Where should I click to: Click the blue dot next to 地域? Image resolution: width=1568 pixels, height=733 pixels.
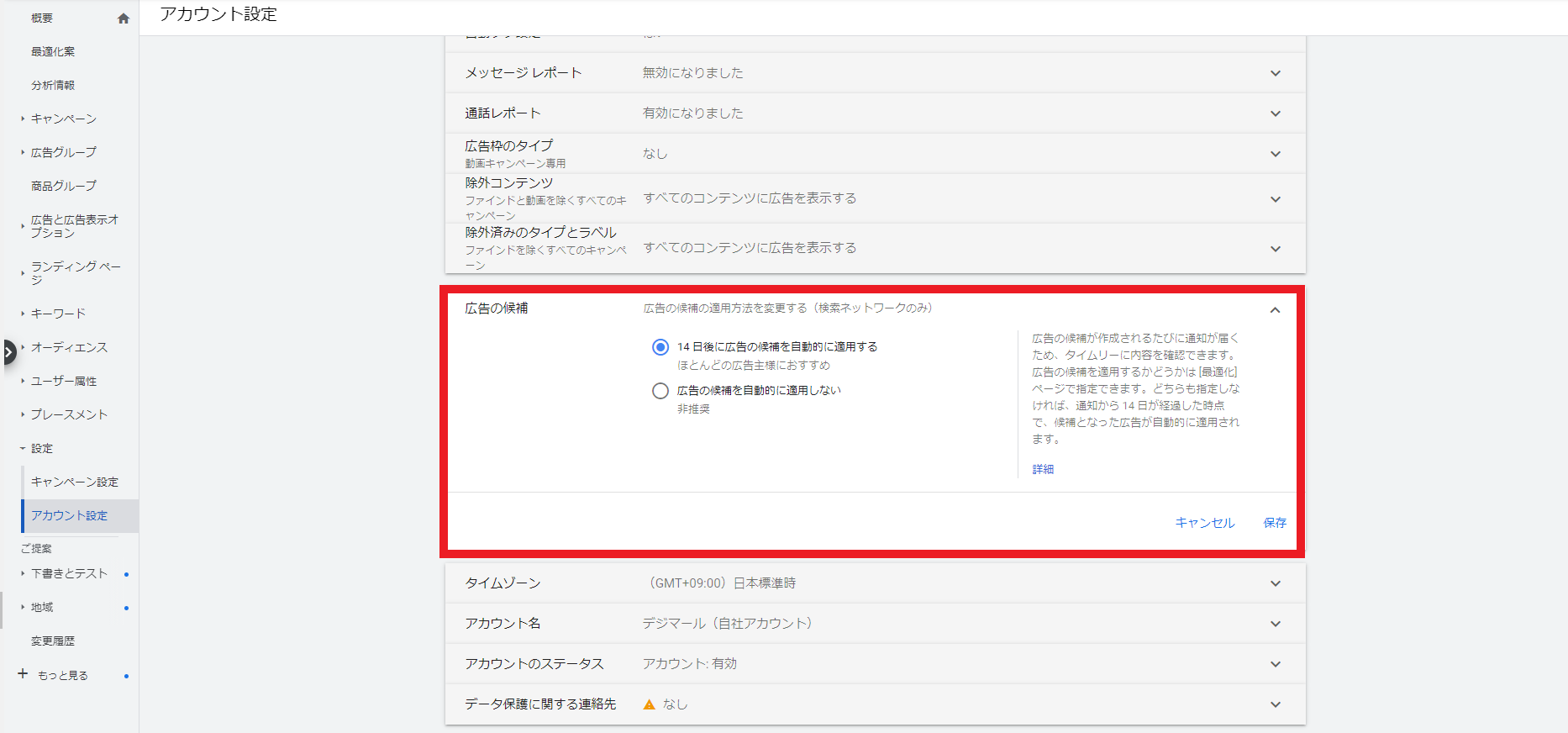126,608
